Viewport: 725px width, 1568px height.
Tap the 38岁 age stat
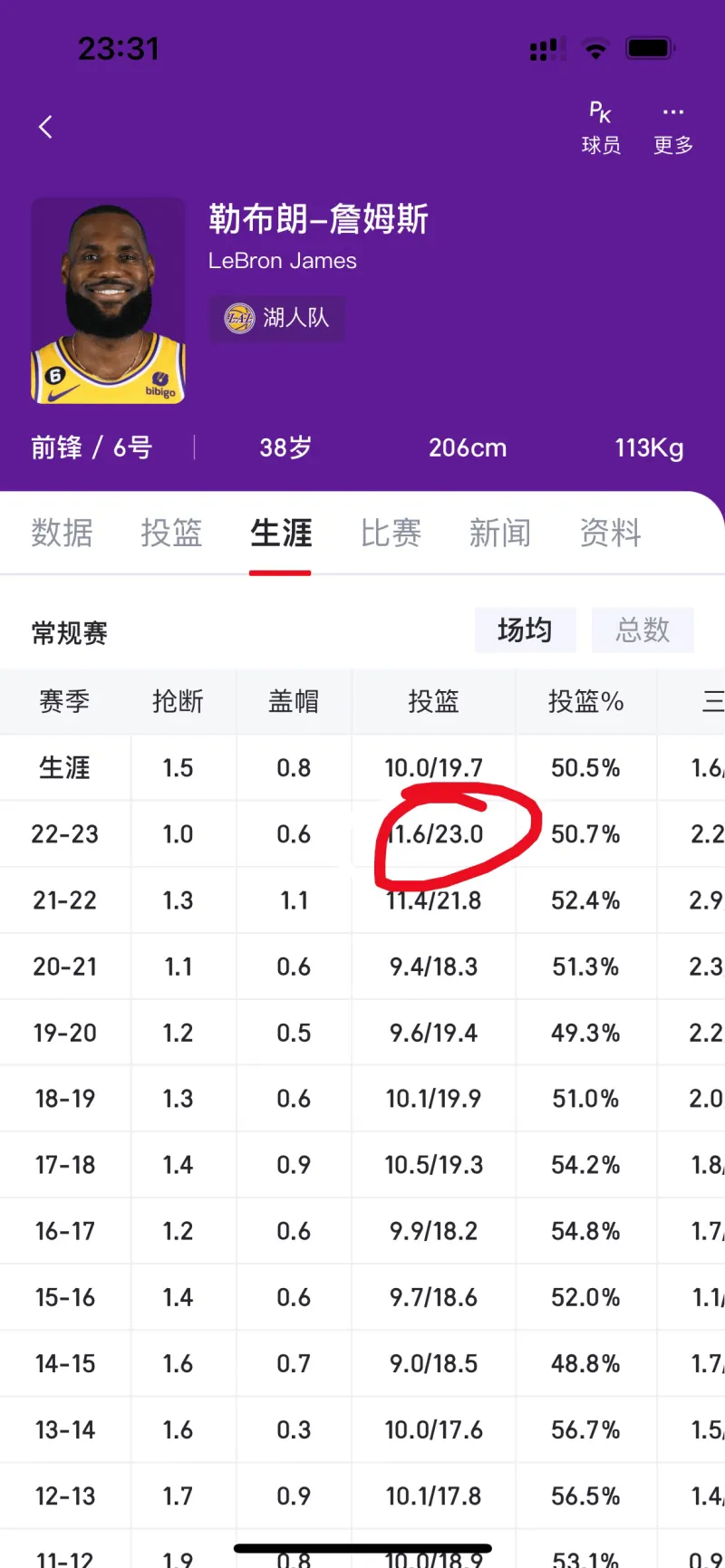point(285,447)
